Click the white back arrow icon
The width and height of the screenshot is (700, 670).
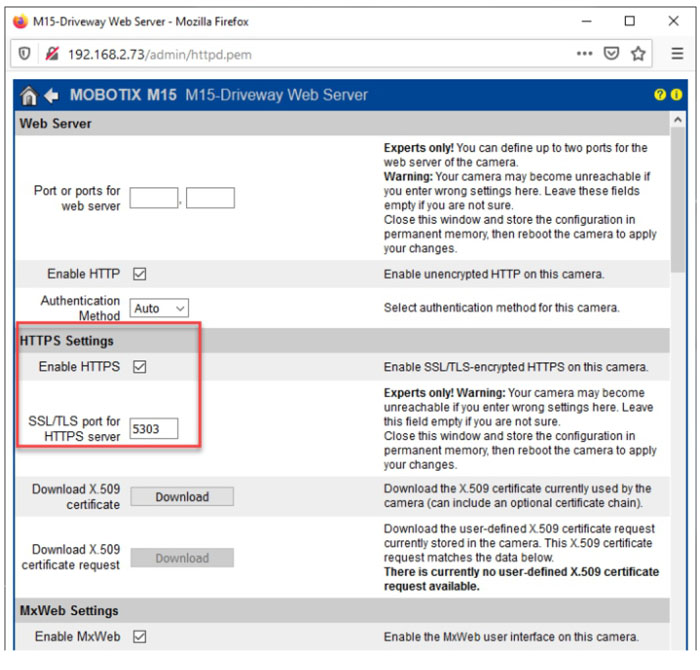(x=51, y=95)
